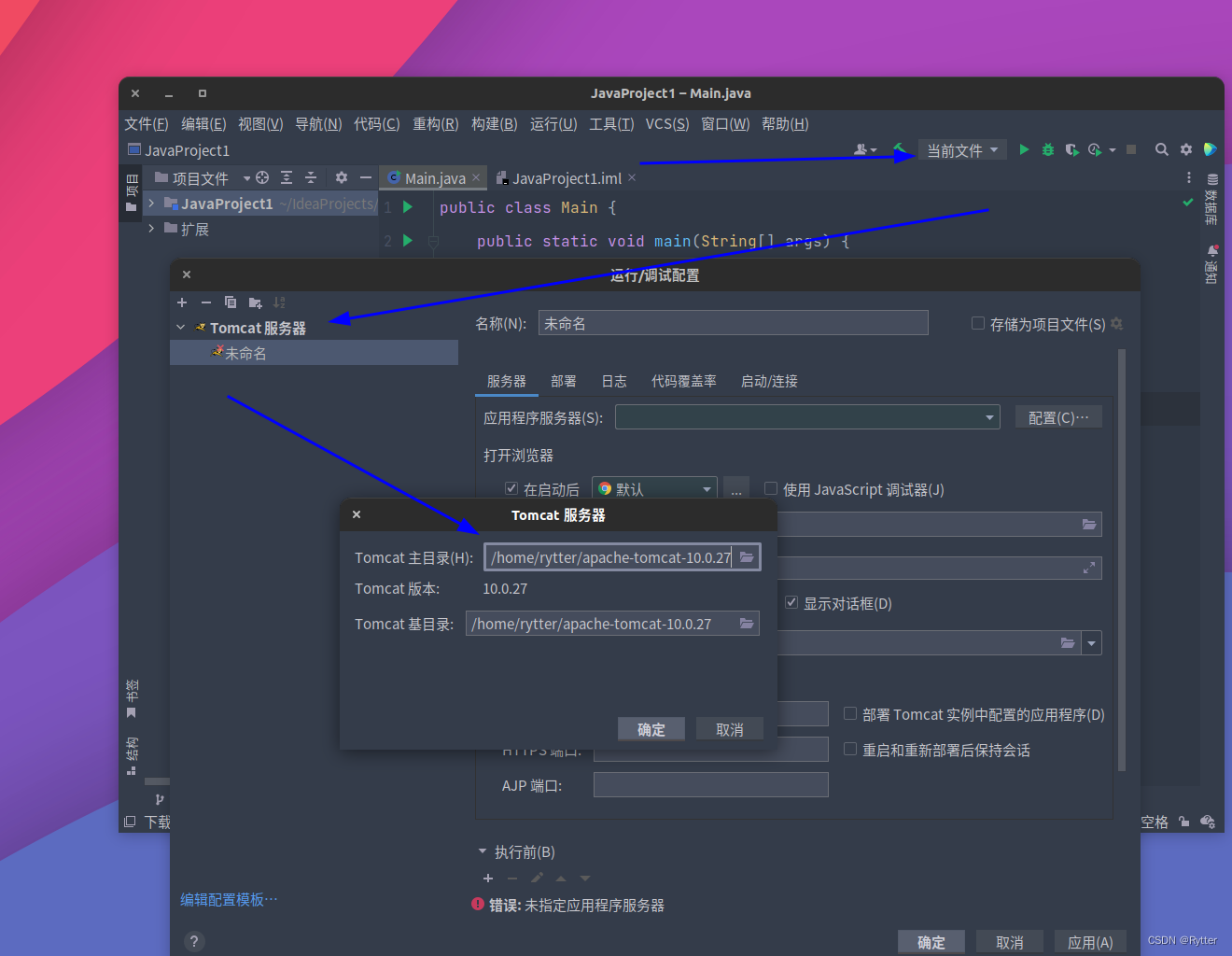1232x956 pixels.
Task: Open the Refactor menu
Action: click(436, 124)
